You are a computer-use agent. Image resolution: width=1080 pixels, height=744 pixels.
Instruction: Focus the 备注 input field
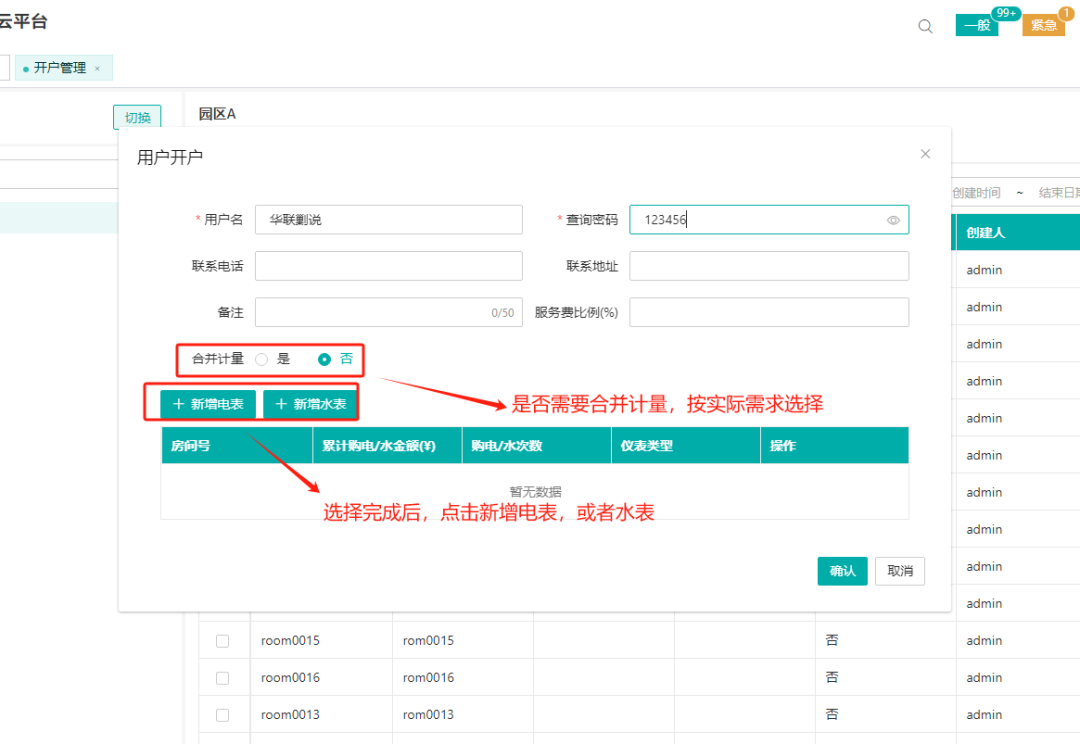pyautogui.click(x=388, y=312)
